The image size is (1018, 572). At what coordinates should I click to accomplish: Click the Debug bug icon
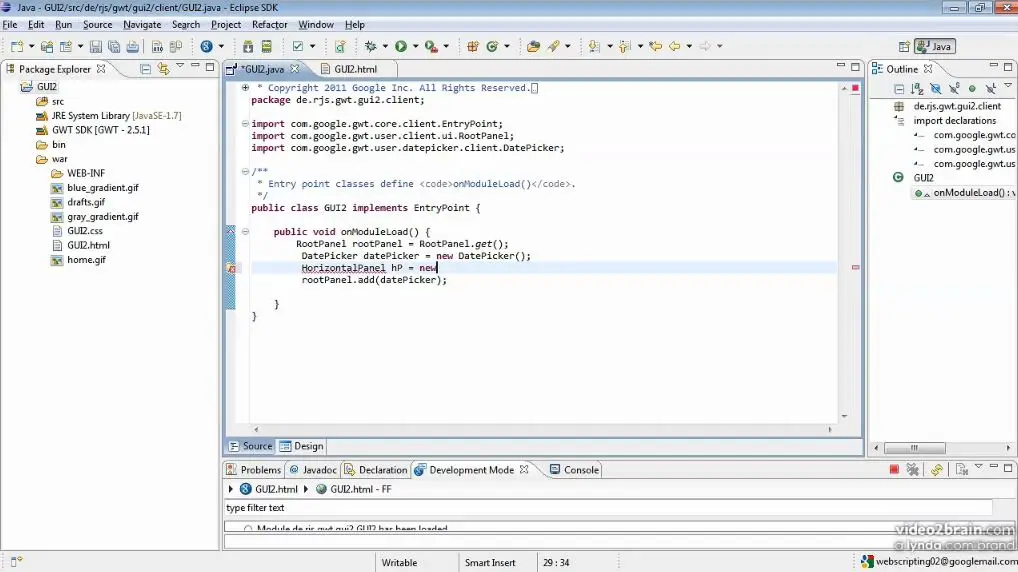(371, 47)
